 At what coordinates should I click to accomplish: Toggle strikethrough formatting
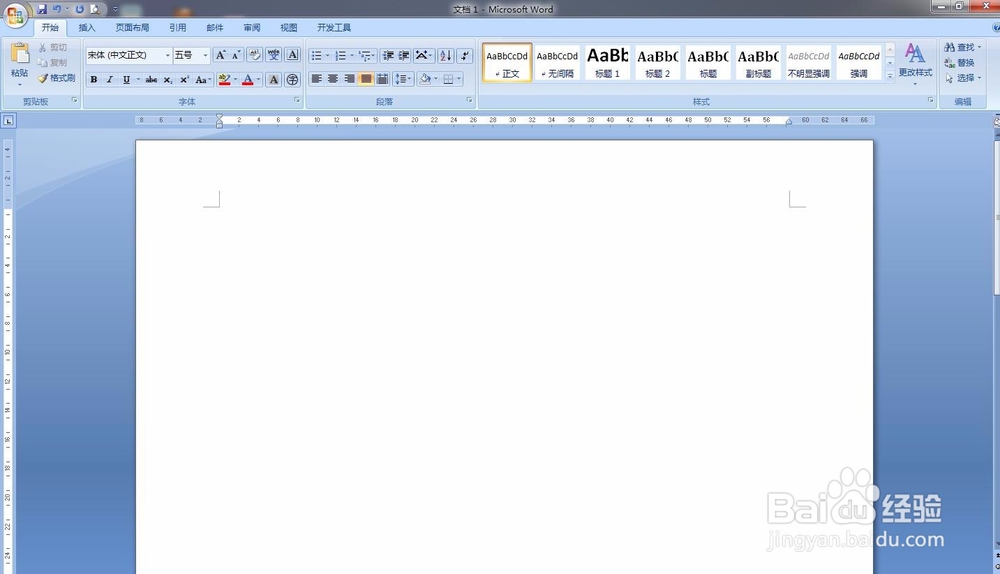151,80
